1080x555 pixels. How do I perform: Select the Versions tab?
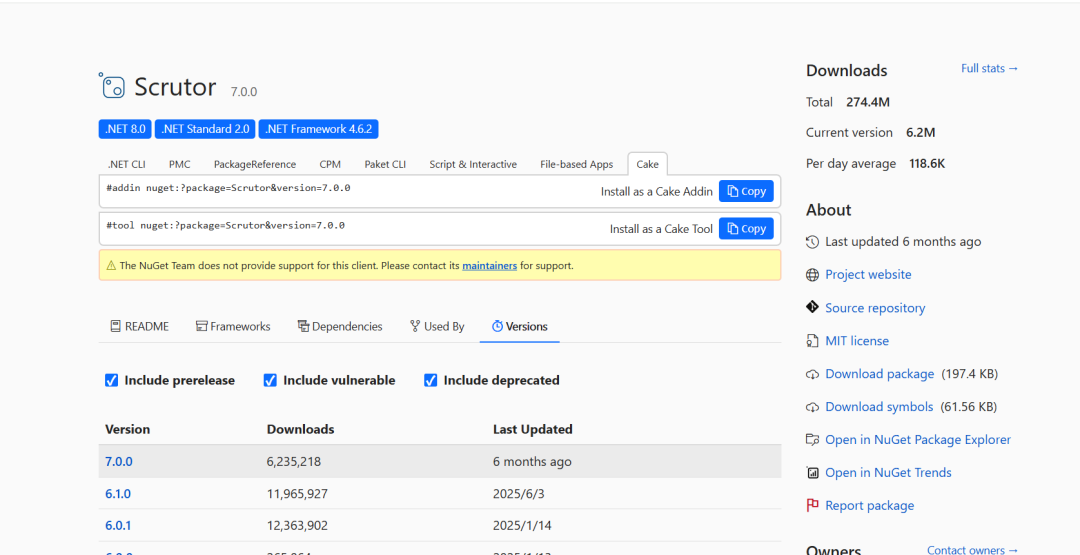pyautogui.click(x=519, y=326)
